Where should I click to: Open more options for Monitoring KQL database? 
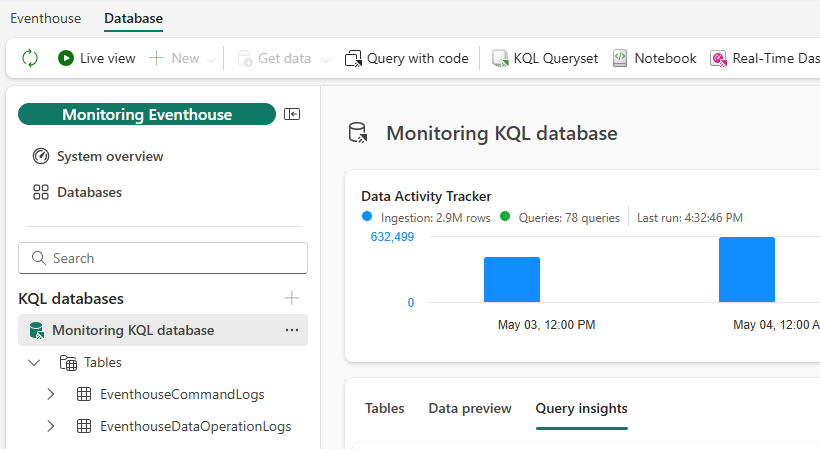[292, 330]
